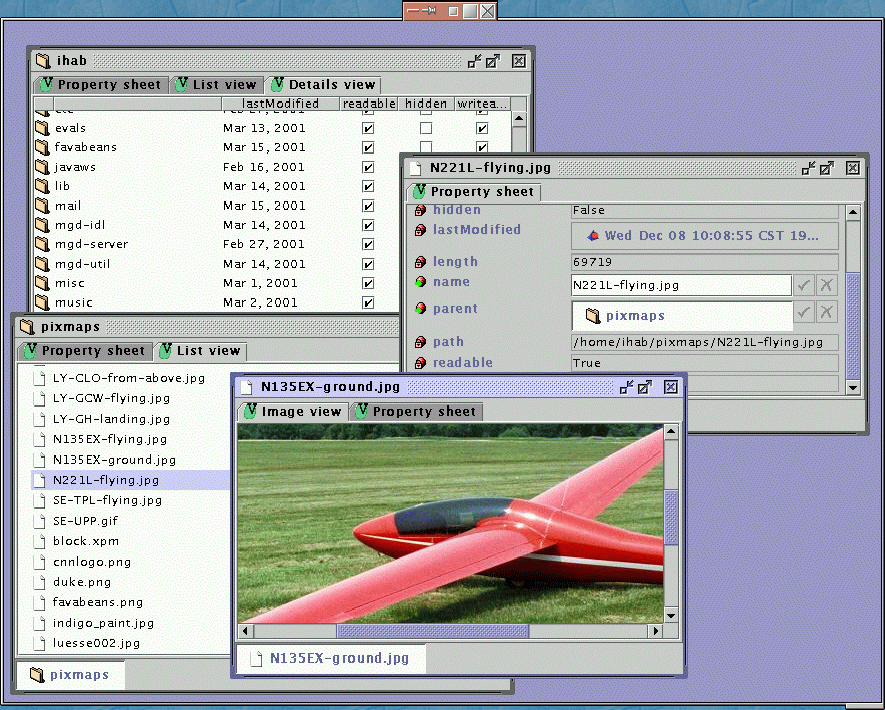The image size is (885, 710).
Task: Click the icon beside the lastModified property
Action: point(420,230)
